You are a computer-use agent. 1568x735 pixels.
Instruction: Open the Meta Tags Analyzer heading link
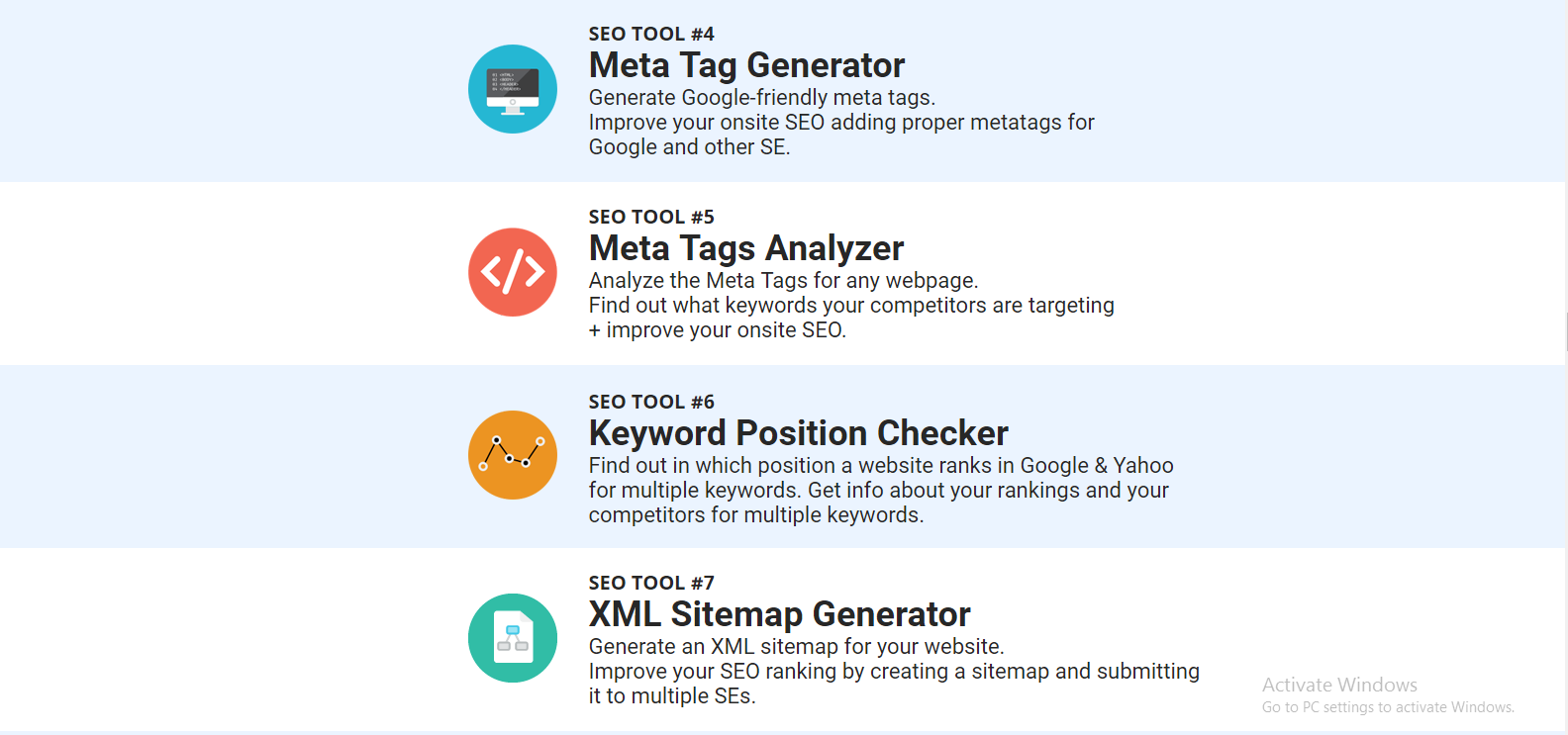coord(746,248)
